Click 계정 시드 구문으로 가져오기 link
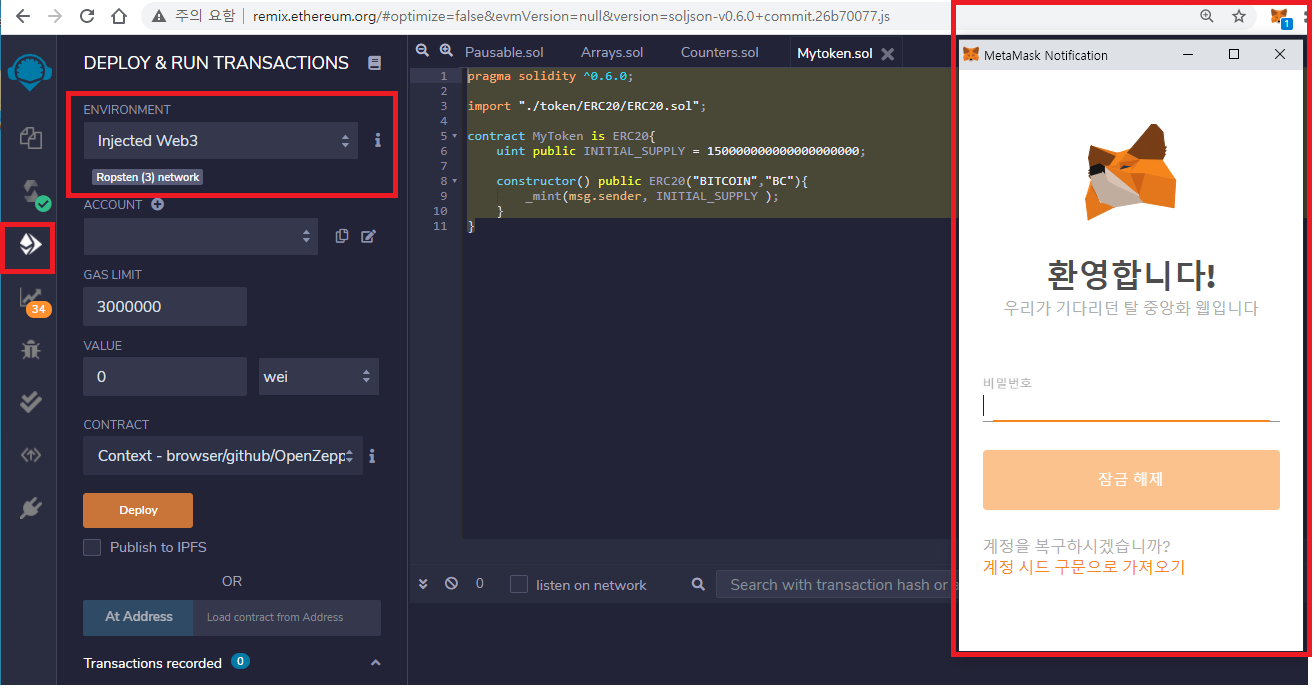The width and height of the screenshot is (1315, 688). point(1084,567)
